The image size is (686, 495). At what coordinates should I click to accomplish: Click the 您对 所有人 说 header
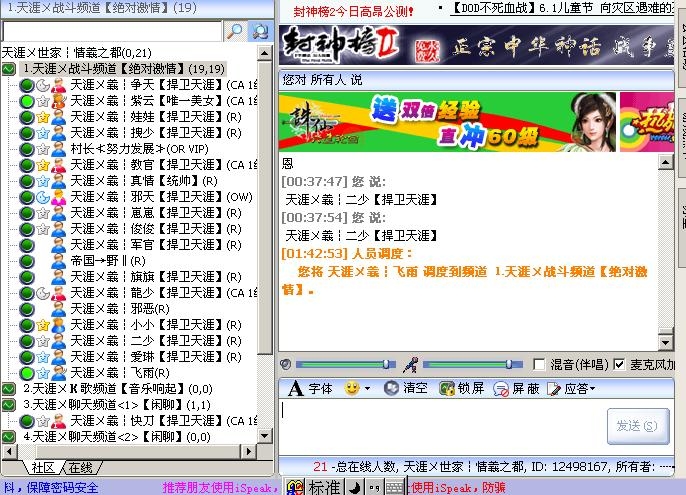pyautogui.click(x=322, y=80)
